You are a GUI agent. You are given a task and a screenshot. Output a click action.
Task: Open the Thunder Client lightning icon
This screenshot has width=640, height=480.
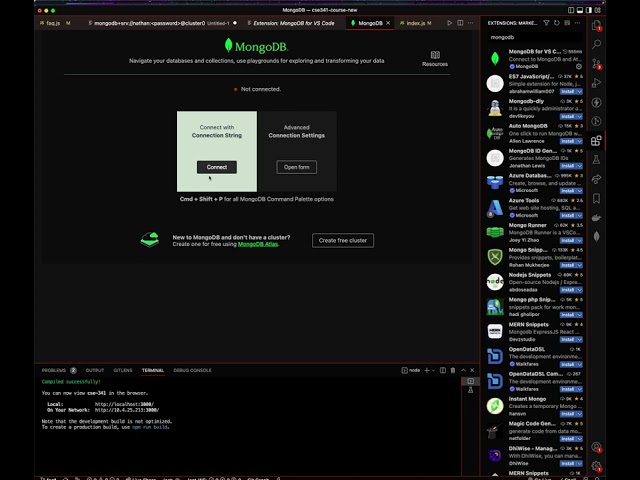(596, 102)
